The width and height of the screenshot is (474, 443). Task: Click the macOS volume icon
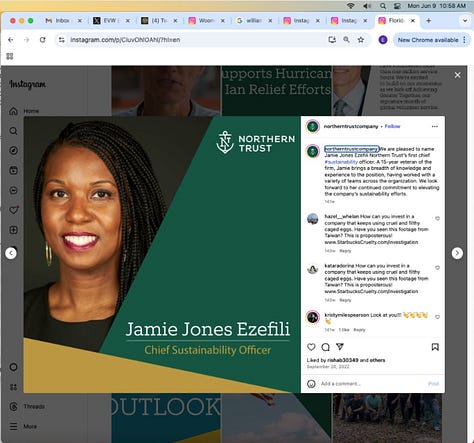click(367, 6)
